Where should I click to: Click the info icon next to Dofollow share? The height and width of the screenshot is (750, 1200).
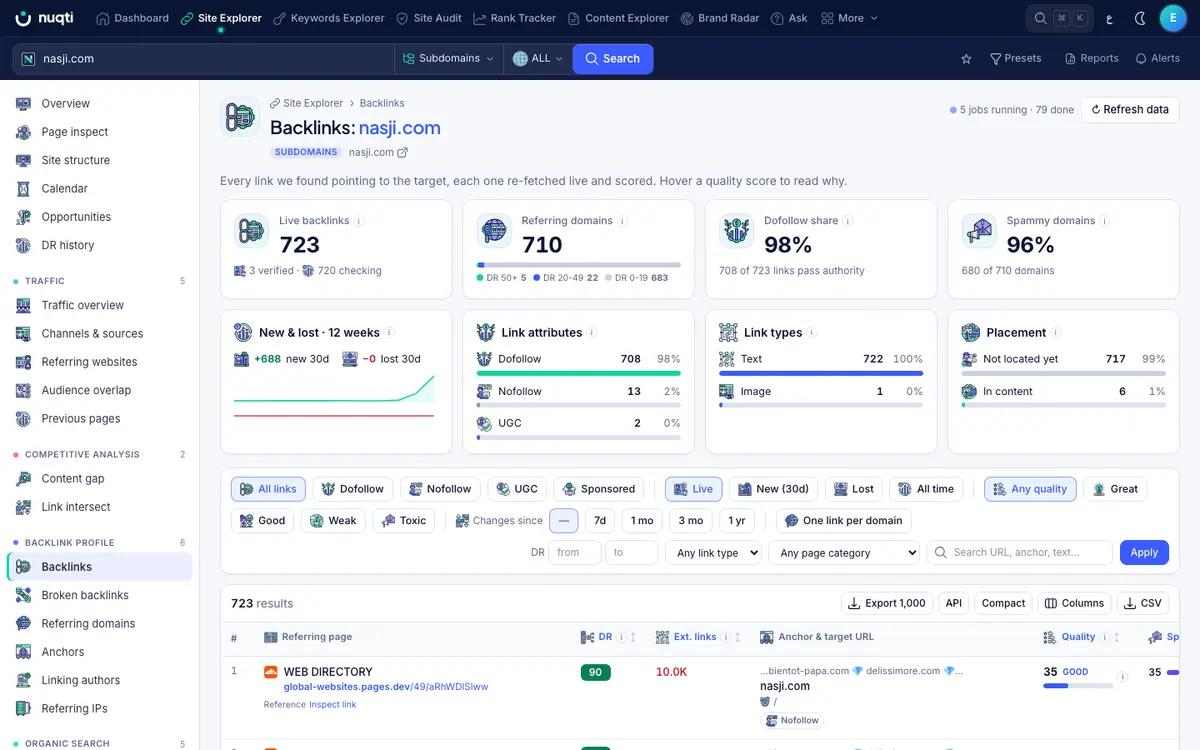coord(848,221)
